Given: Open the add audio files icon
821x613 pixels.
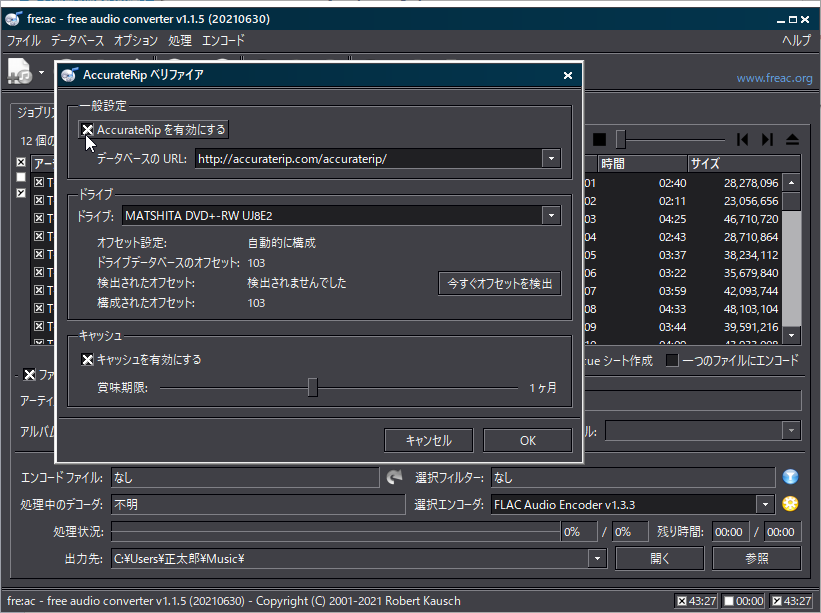Looking at the screenshot, I should click(18, 72).
